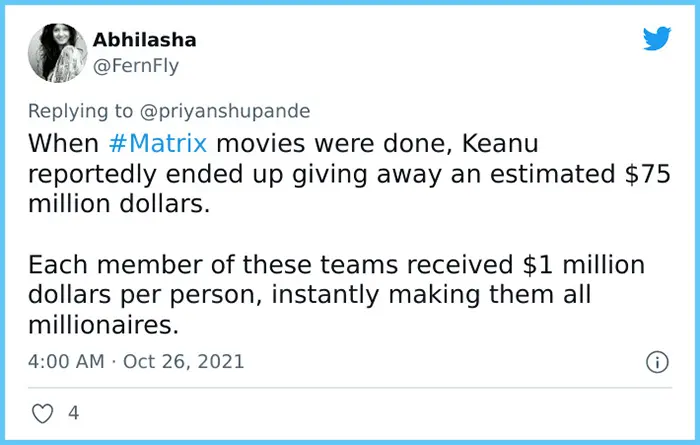Click the divider line above the heart
This screenshot has width=700, height=445.
tap(349, 389)
